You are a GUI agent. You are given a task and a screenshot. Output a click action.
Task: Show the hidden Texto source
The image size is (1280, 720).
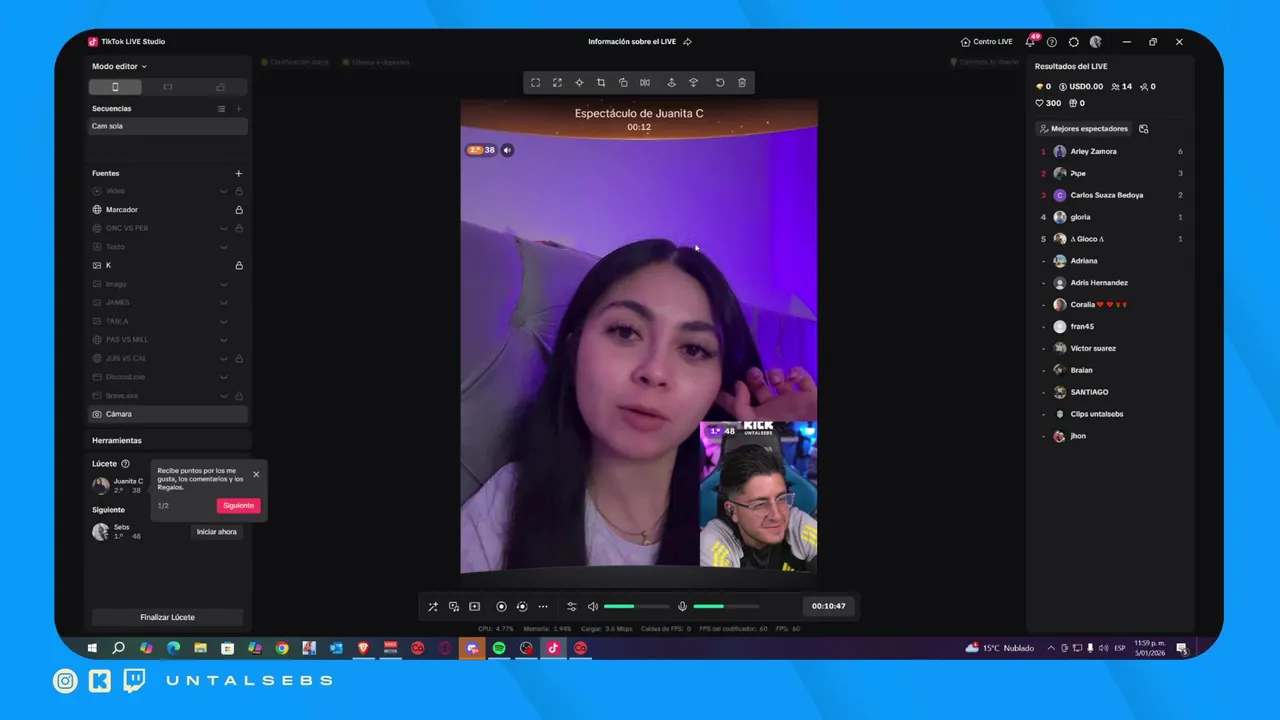pyautogui.click(x=224, y=247)
